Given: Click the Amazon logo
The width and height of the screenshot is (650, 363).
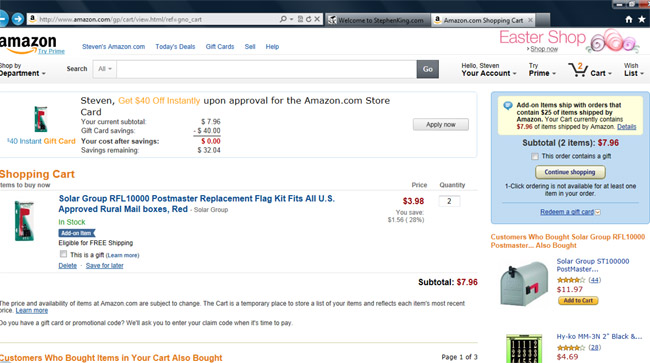Looking at the screenshot, I should pyautogui.click(x=28, y=44).
